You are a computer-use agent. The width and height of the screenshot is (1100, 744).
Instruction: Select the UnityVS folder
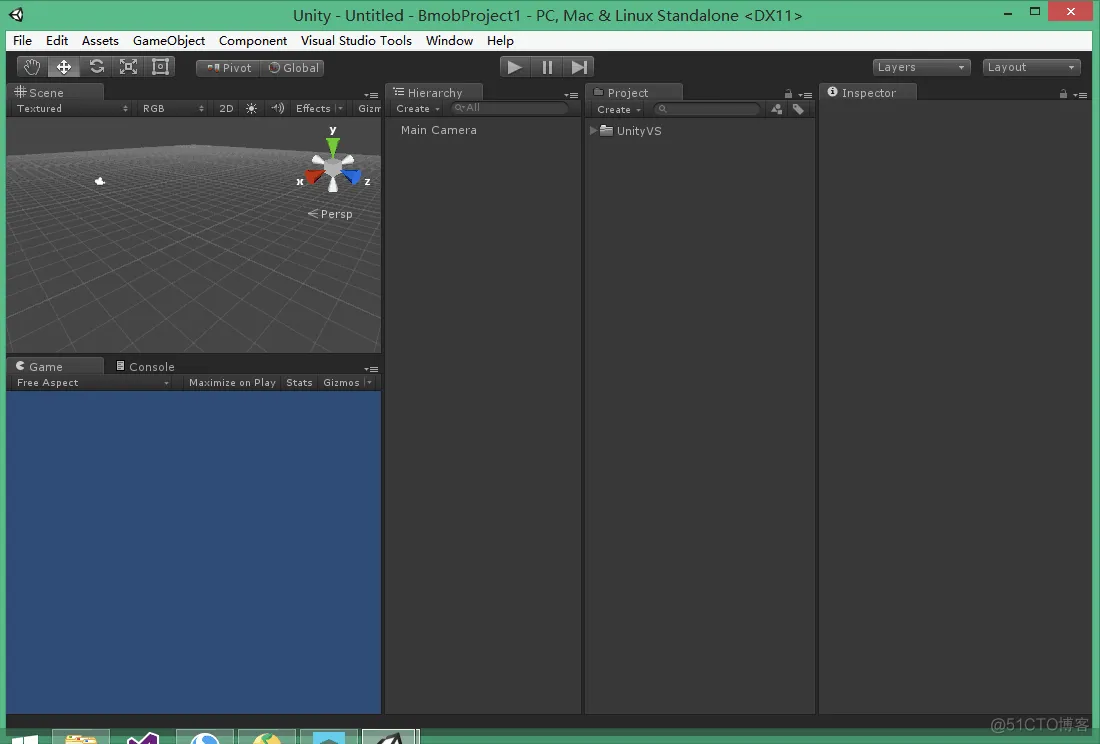(x=631, y=131)
